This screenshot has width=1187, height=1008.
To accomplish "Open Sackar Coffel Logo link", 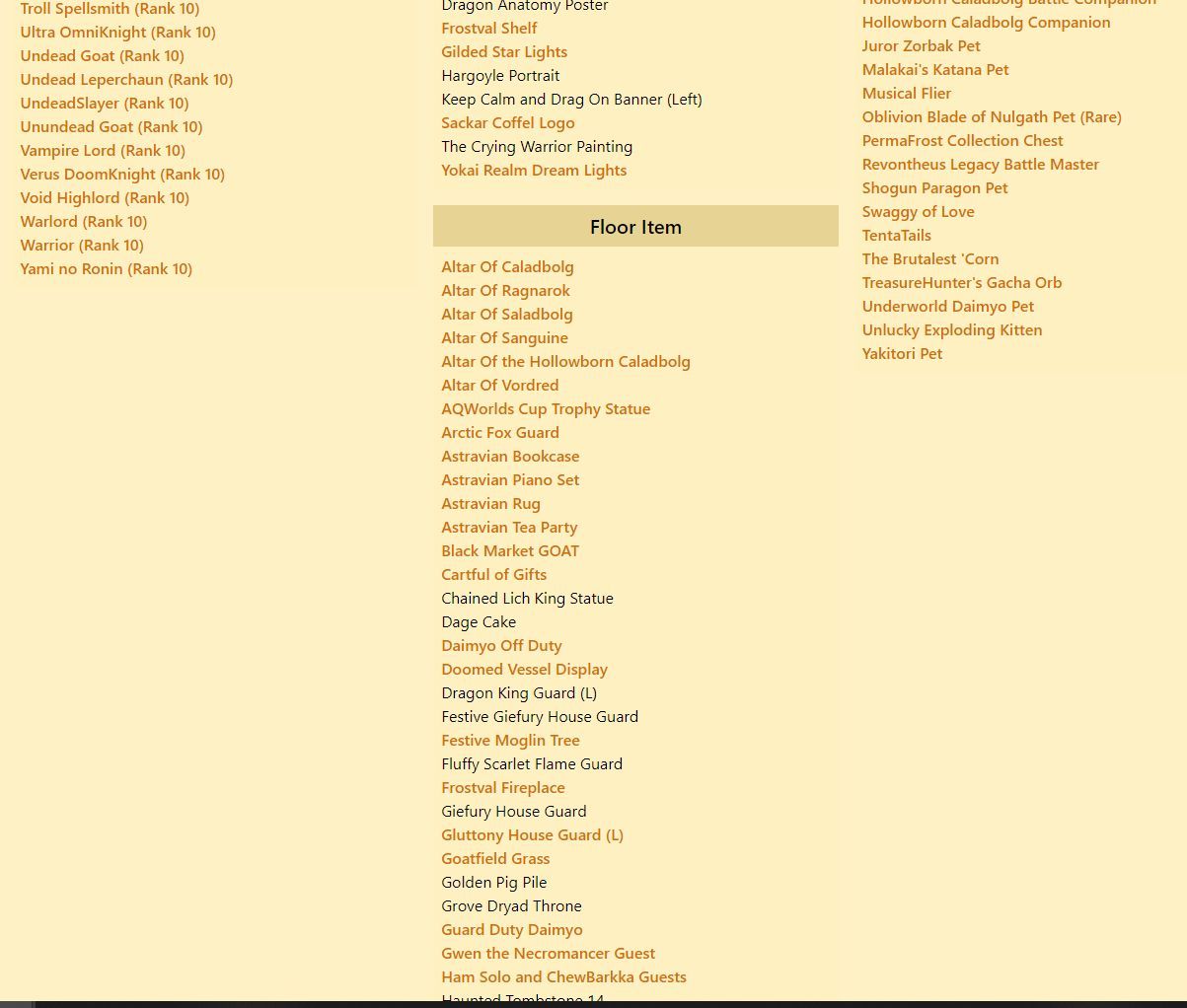I will point(508,122).
